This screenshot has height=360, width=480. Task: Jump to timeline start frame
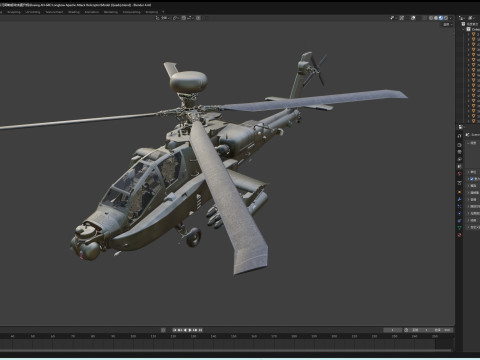pos(174,330)
